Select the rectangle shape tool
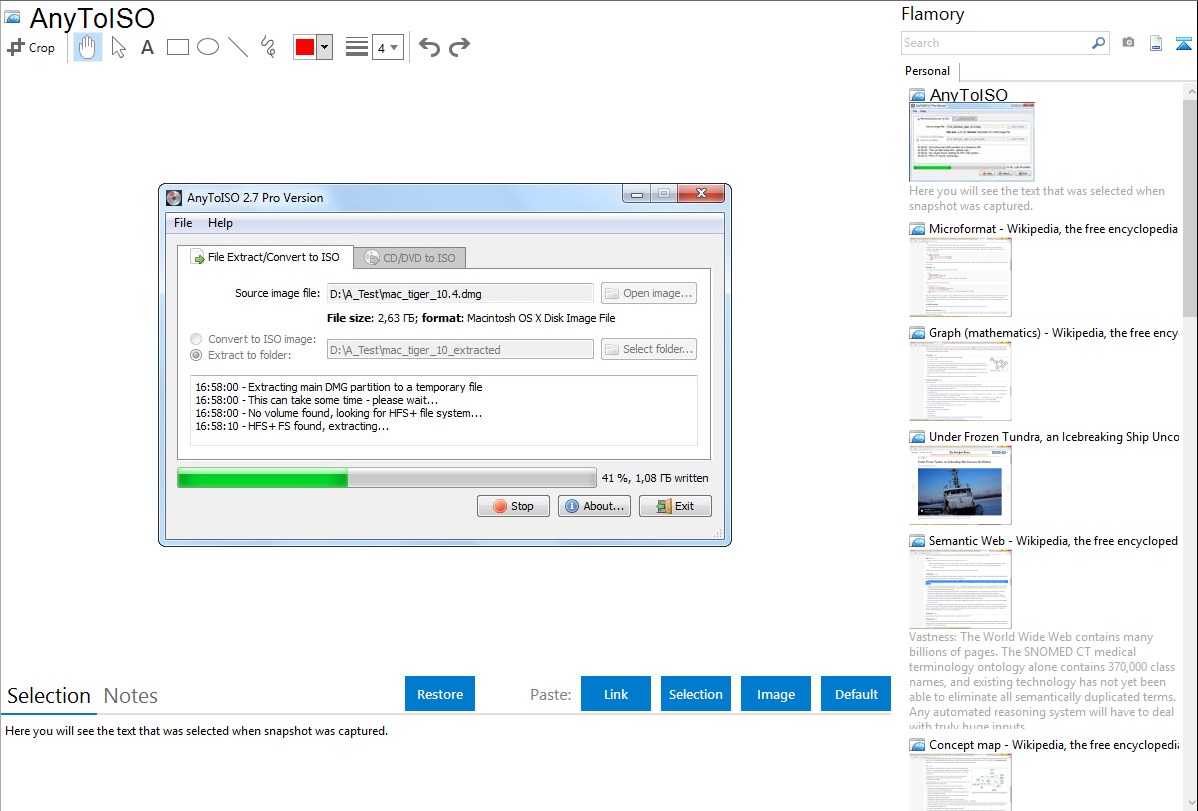 (x=177, y=47)
